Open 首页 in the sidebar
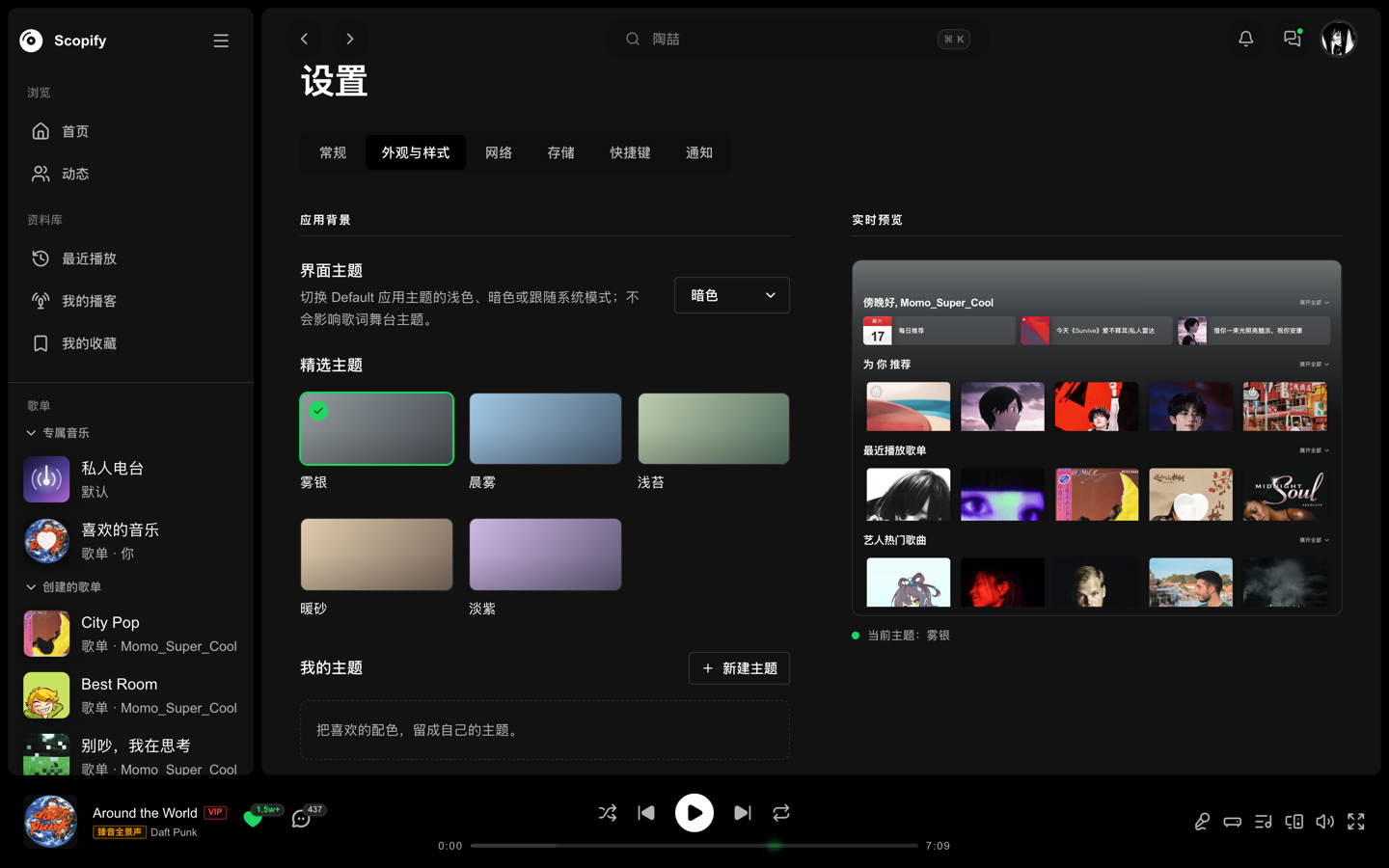This screenshot has height=868, width=1389. click(x=130, y=131)
